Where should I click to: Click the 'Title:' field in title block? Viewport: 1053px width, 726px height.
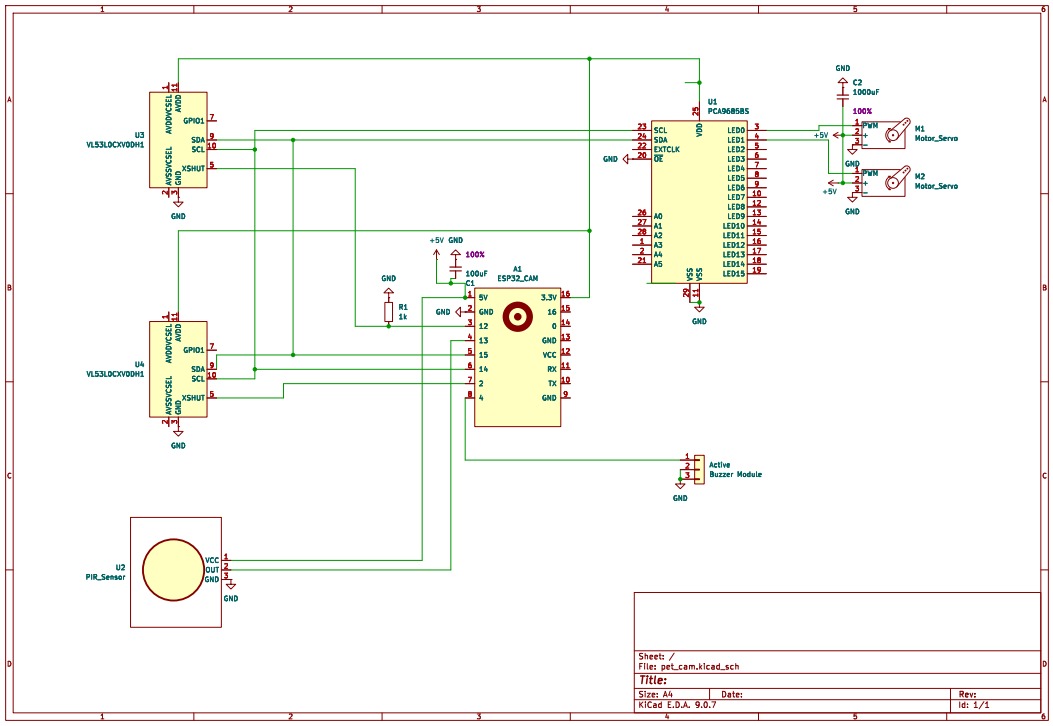(x=653, y=680)
